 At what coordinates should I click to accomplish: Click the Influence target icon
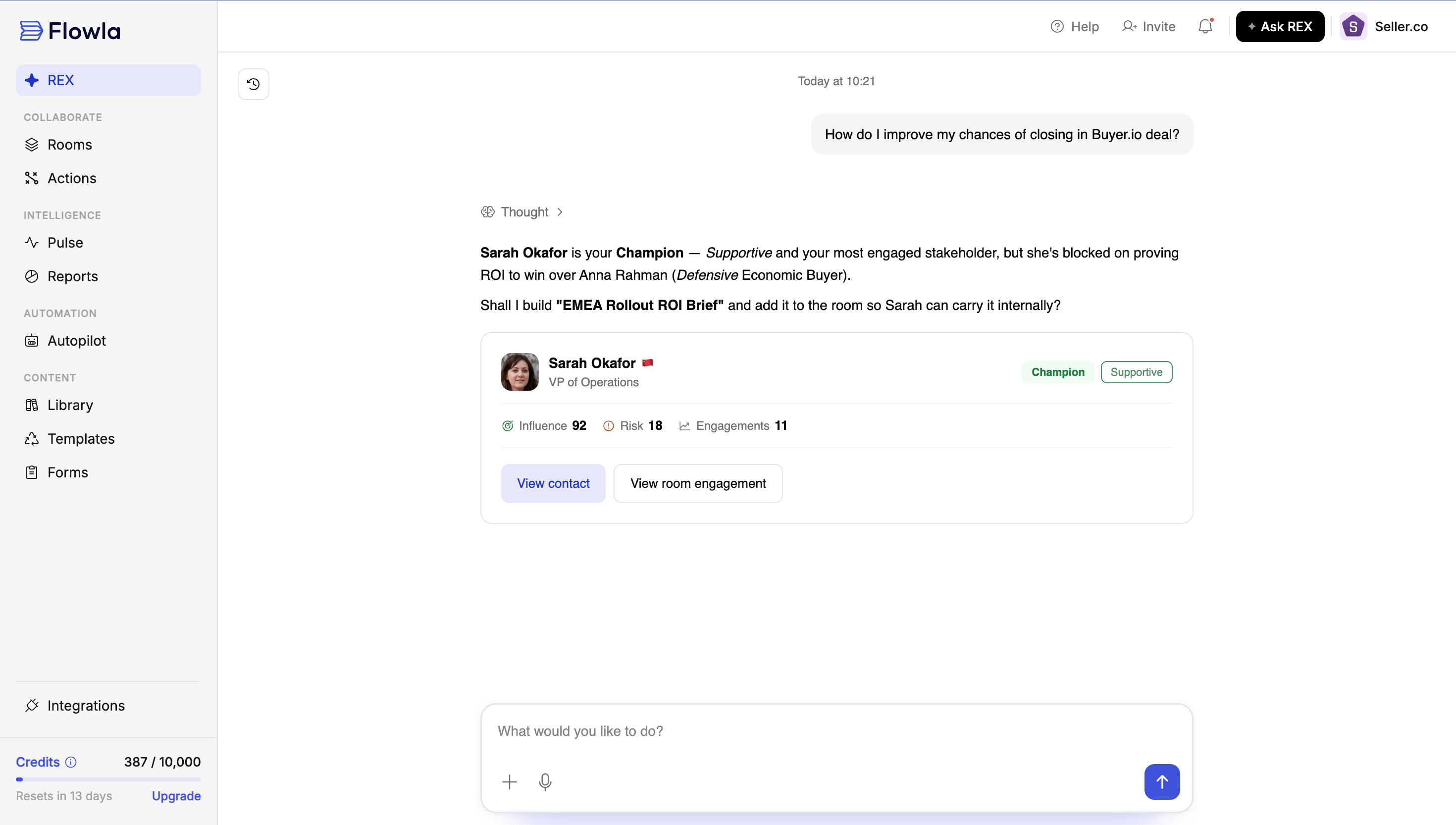point(507,425)
